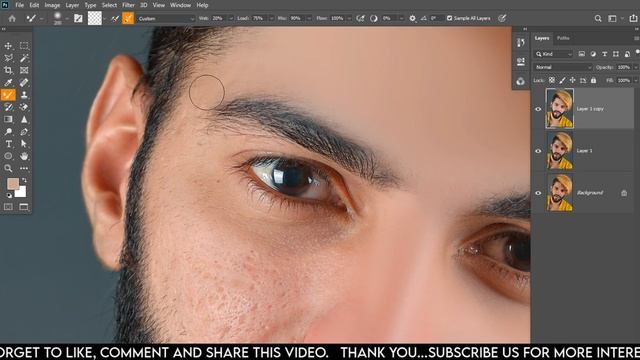
Task: Toggle lock all padlock icon
Action: (x=593, y=80)
